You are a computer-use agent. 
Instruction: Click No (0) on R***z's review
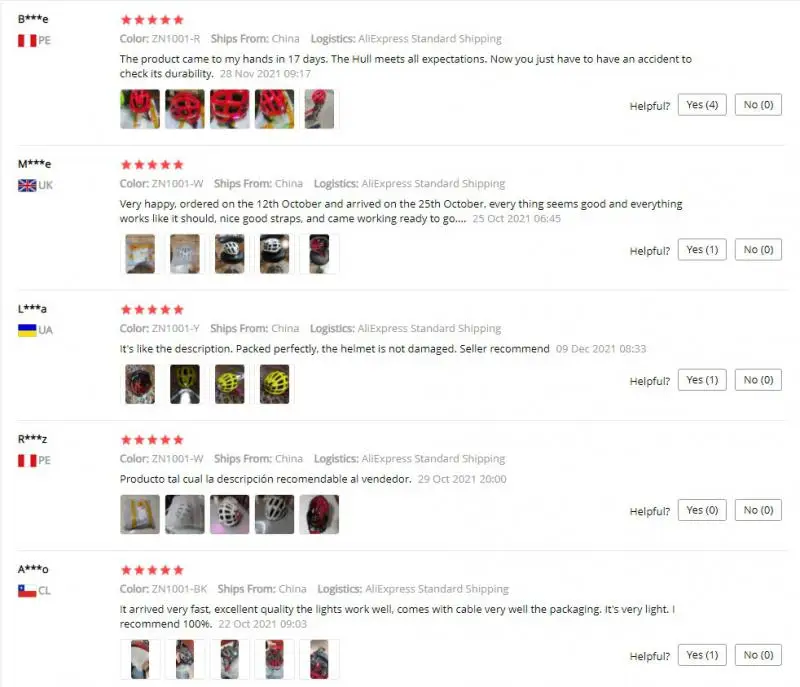[758, 510]
